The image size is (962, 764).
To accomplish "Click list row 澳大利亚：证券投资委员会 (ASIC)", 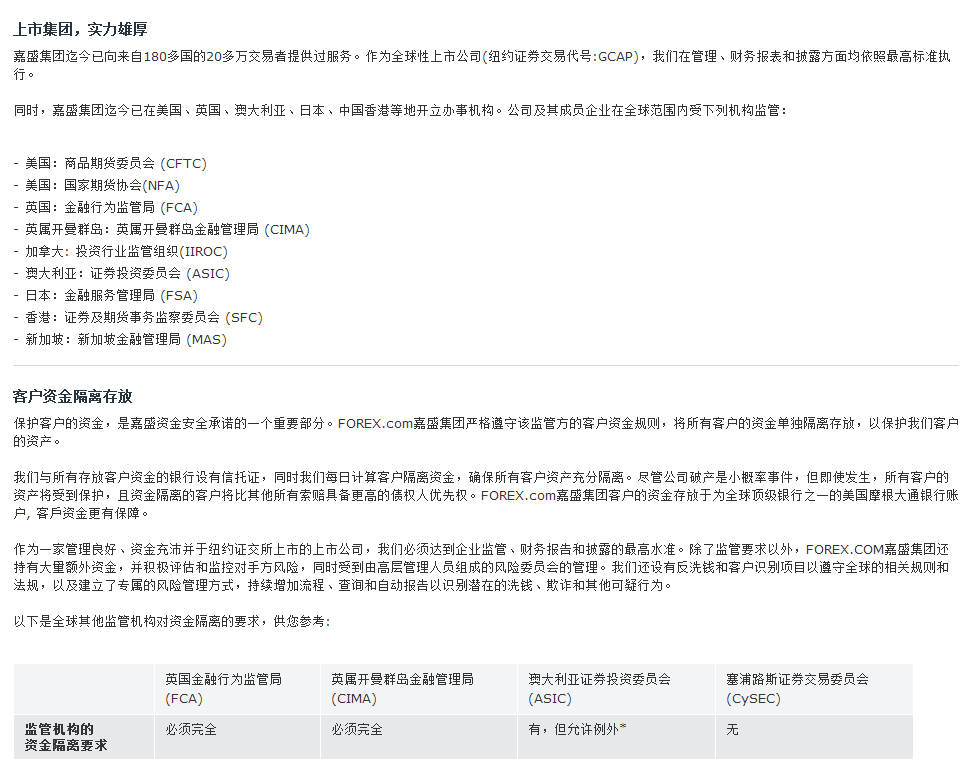I will (x=121, y=274).
